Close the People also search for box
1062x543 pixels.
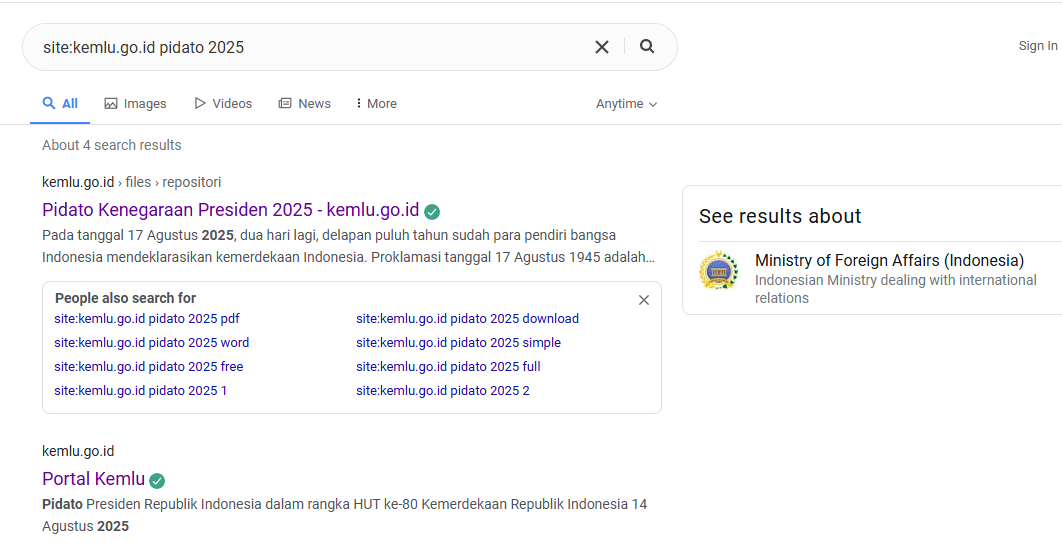(x=644, y=300)
